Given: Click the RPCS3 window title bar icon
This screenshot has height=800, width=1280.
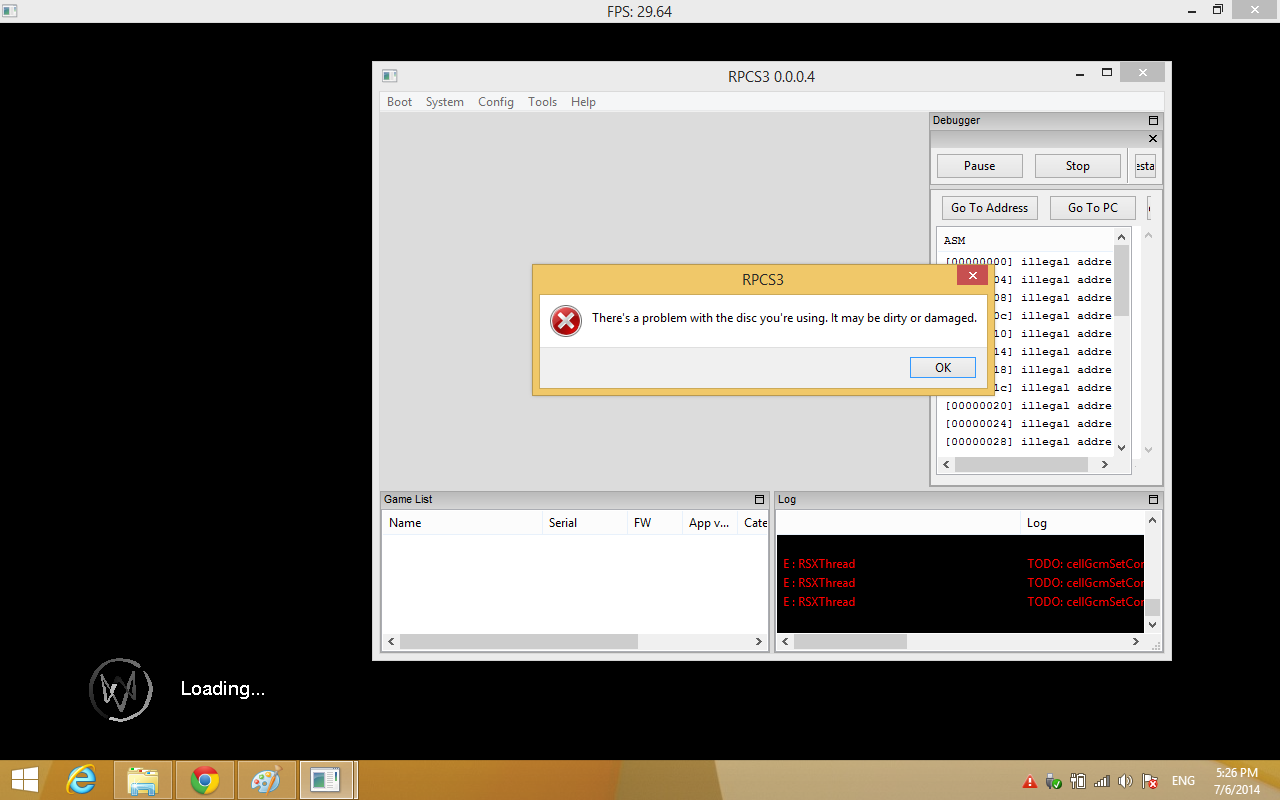Looking at the screenshot, I should tap(390, 76).
